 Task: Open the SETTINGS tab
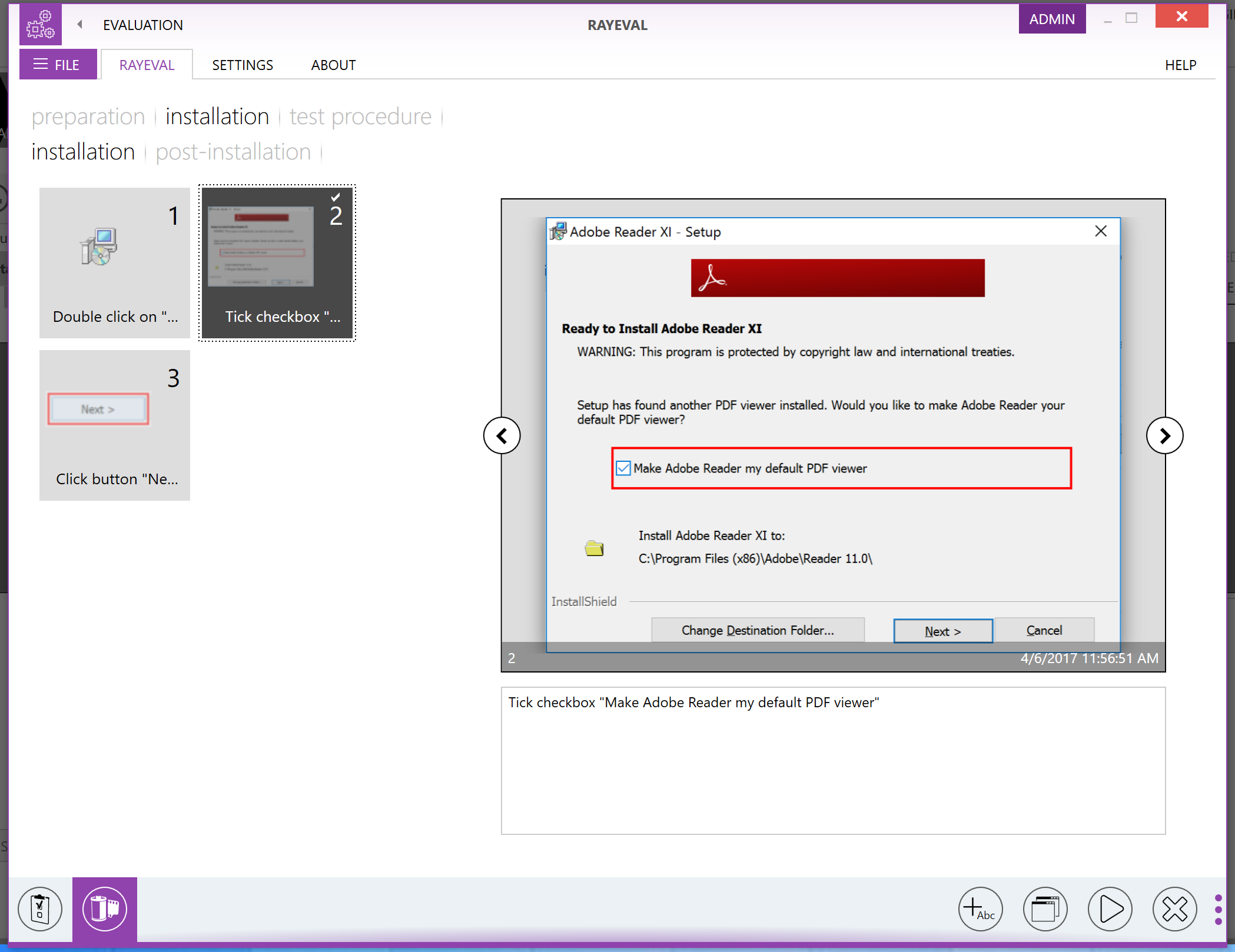coord(243,65)
